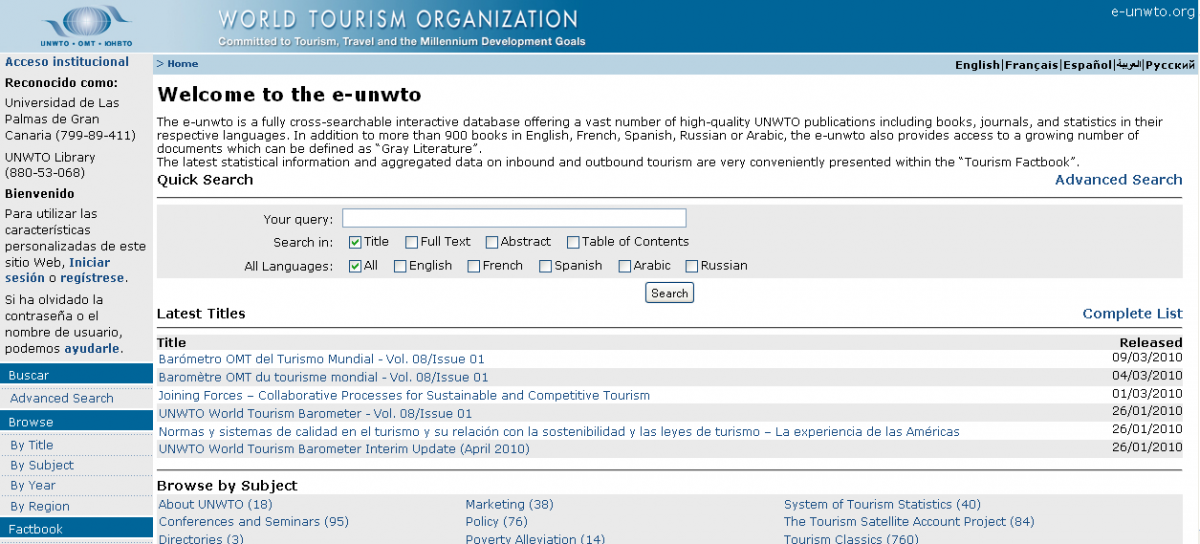Check the French language checkbox

pyautogui.click(x=473, y=266)
